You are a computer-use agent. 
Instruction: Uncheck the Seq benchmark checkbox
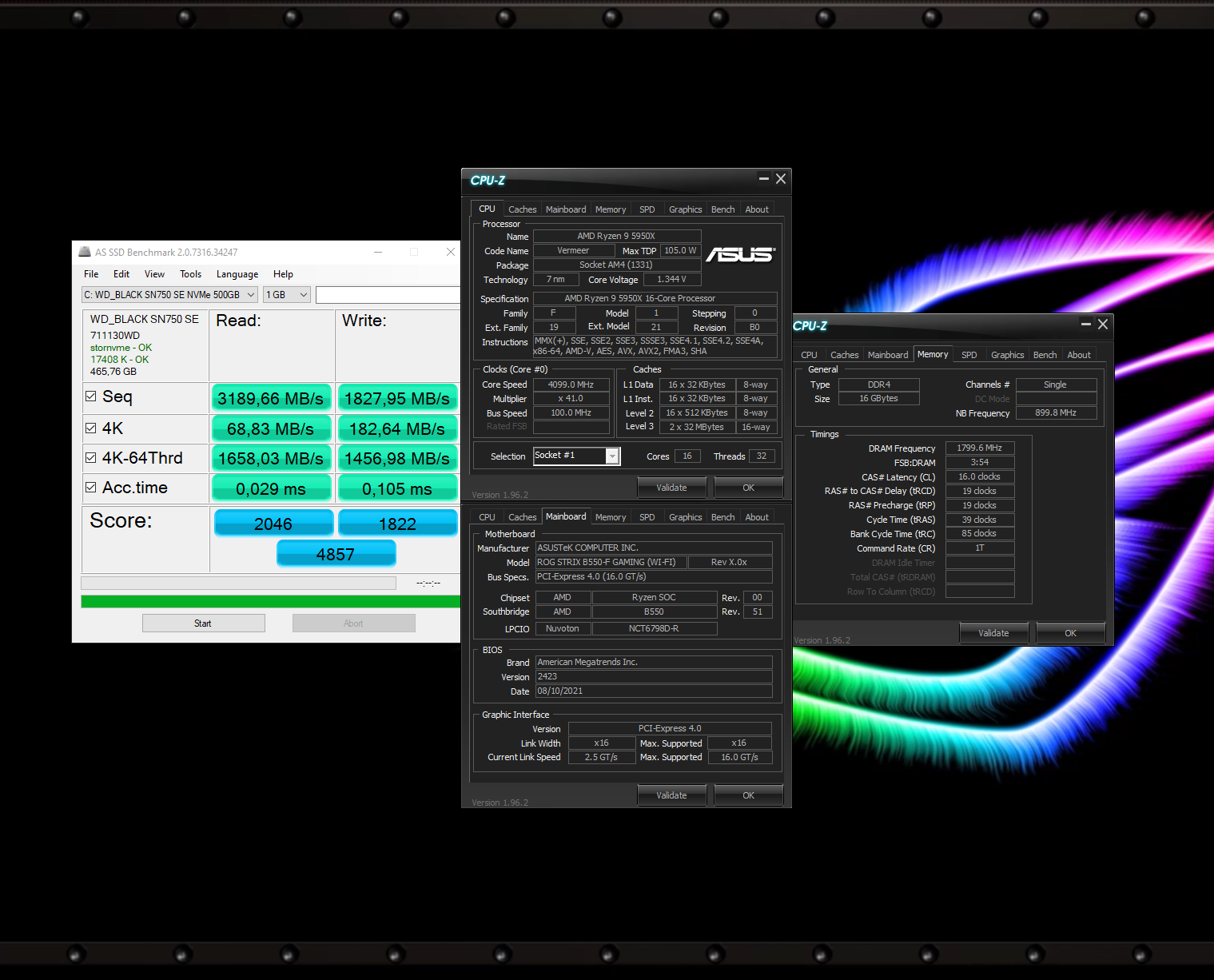point(91,396)
